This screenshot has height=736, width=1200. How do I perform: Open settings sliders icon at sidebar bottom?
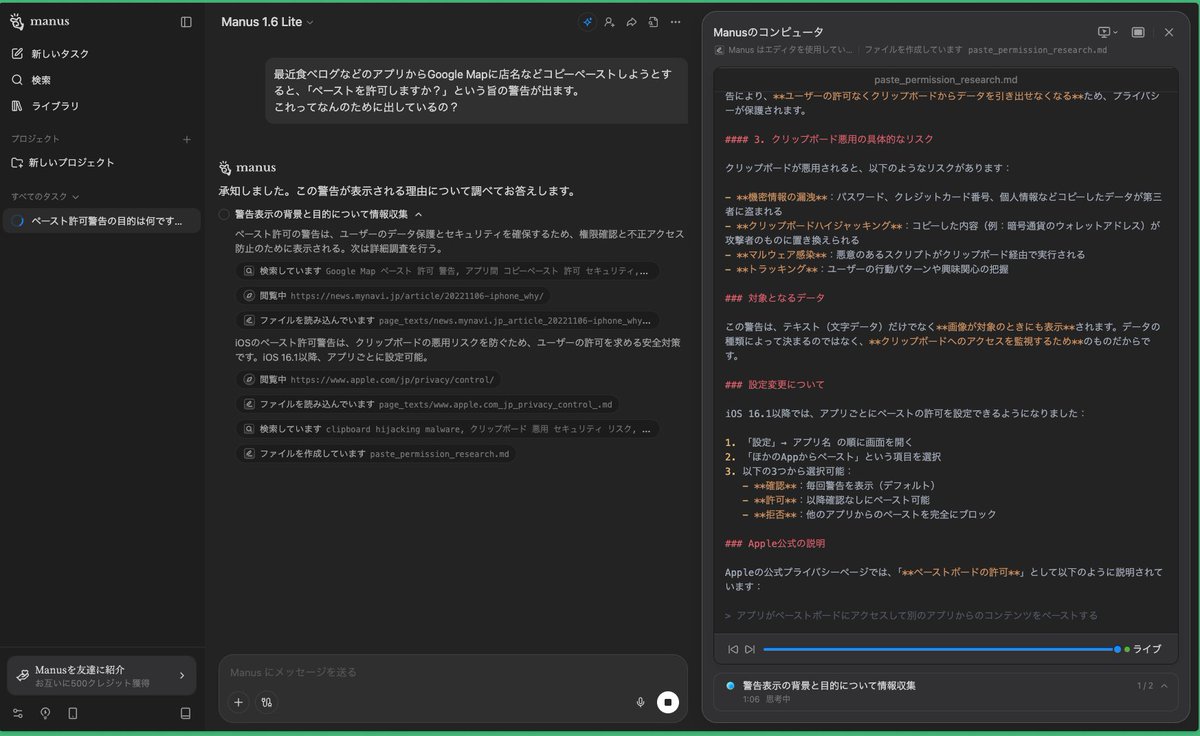18,713
